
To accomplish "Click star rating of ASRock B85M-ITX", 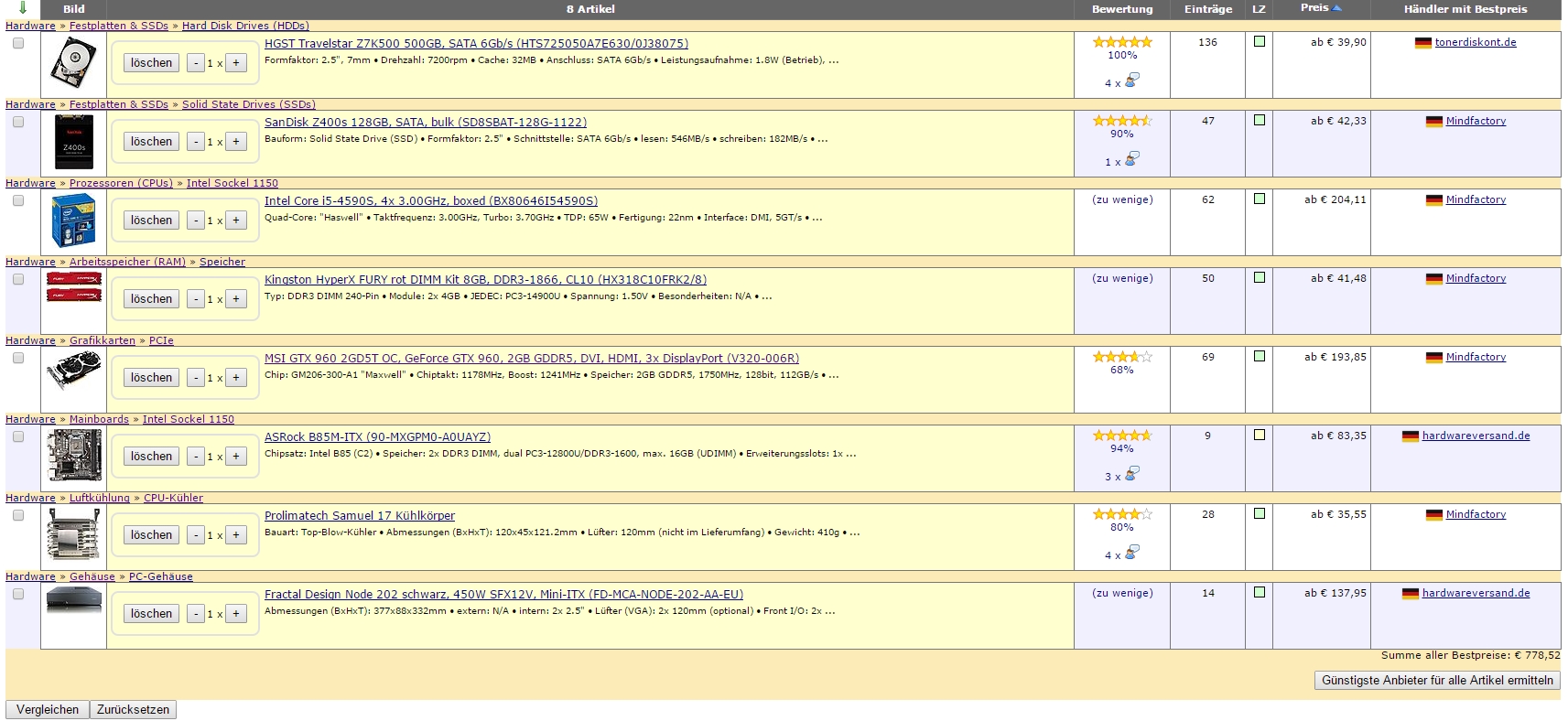I will point(1122,436).
